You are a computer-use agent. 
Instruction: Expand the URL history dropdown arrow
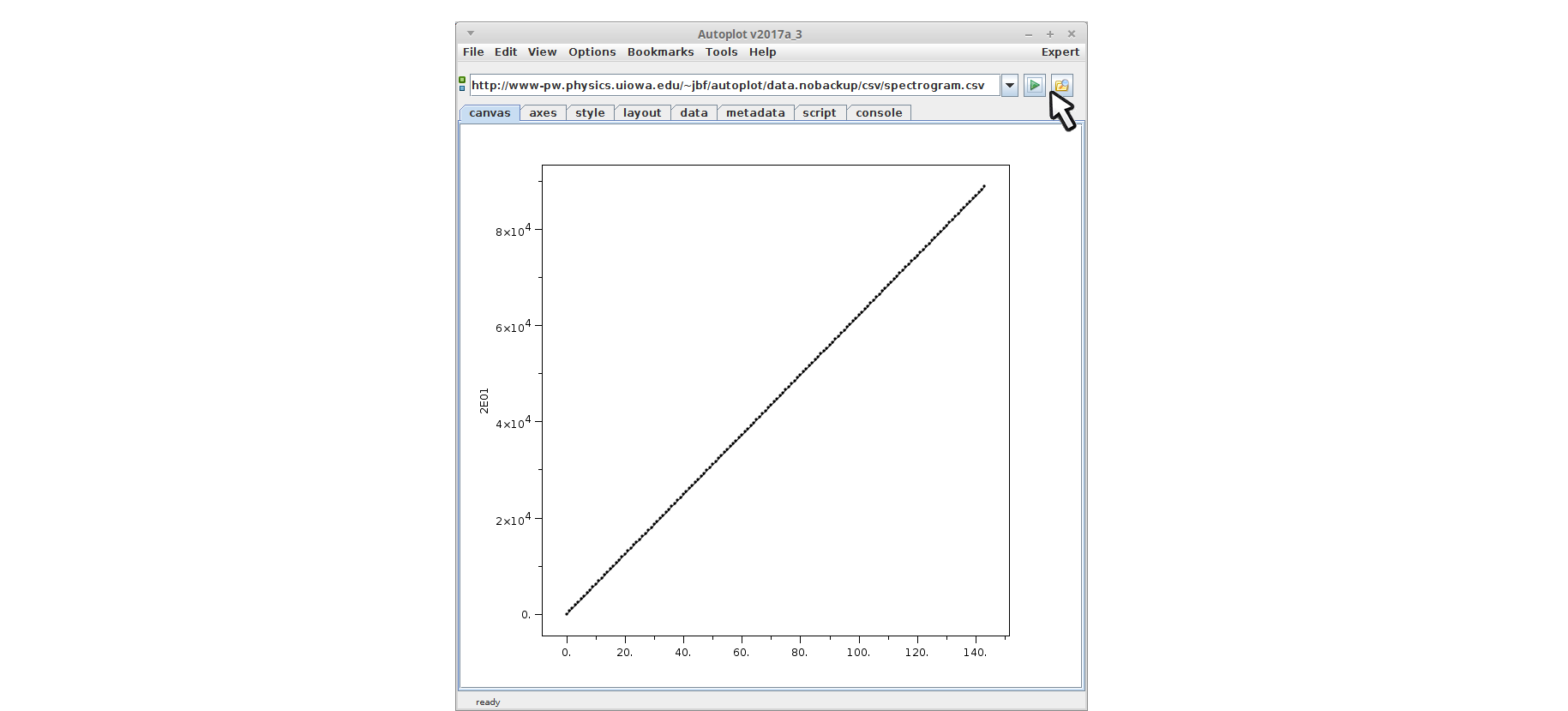(1010, 85)
